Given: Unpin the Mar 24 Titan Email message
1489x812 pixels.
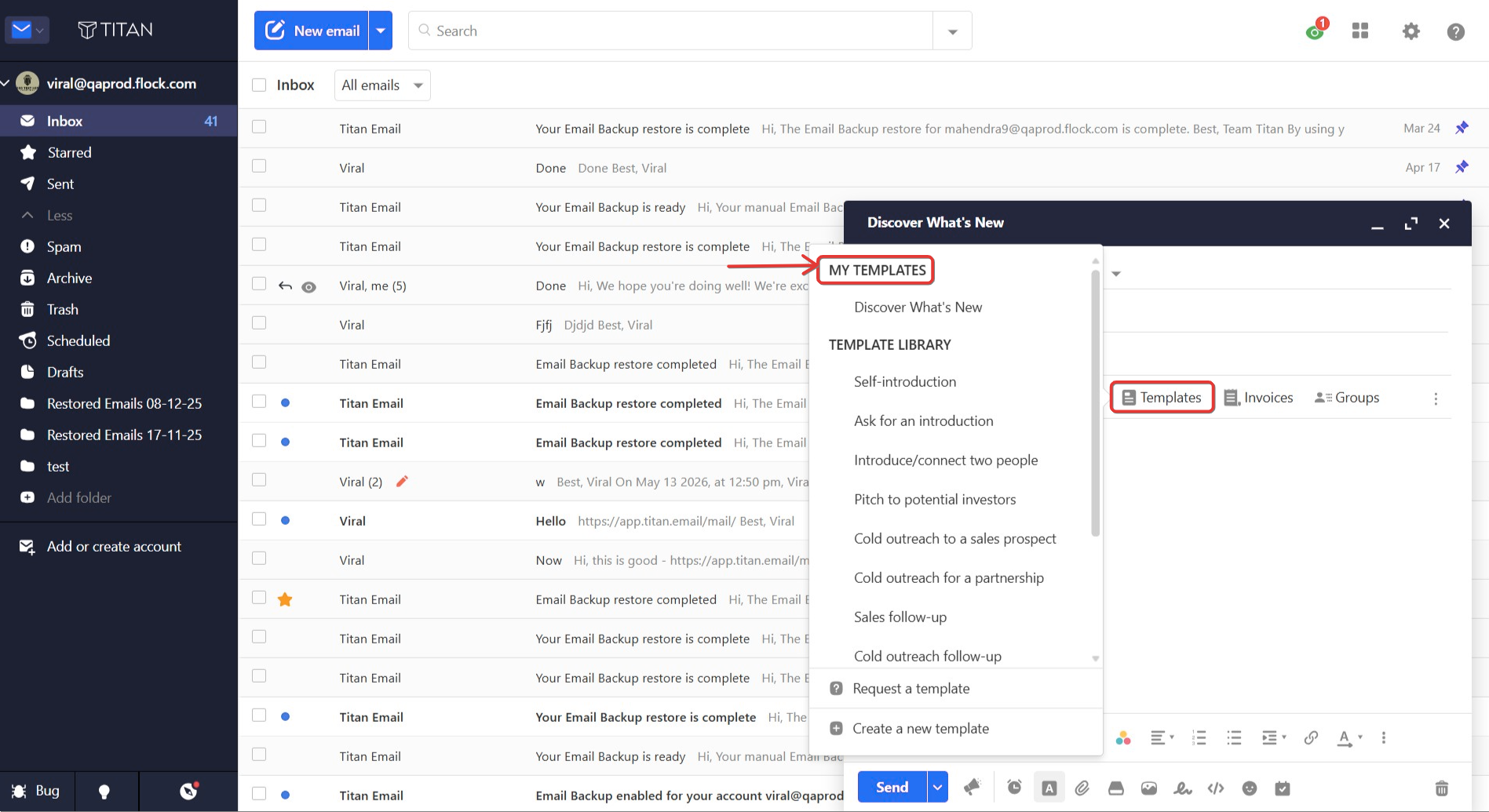Looking at the screenshot, I should 1462,128.
